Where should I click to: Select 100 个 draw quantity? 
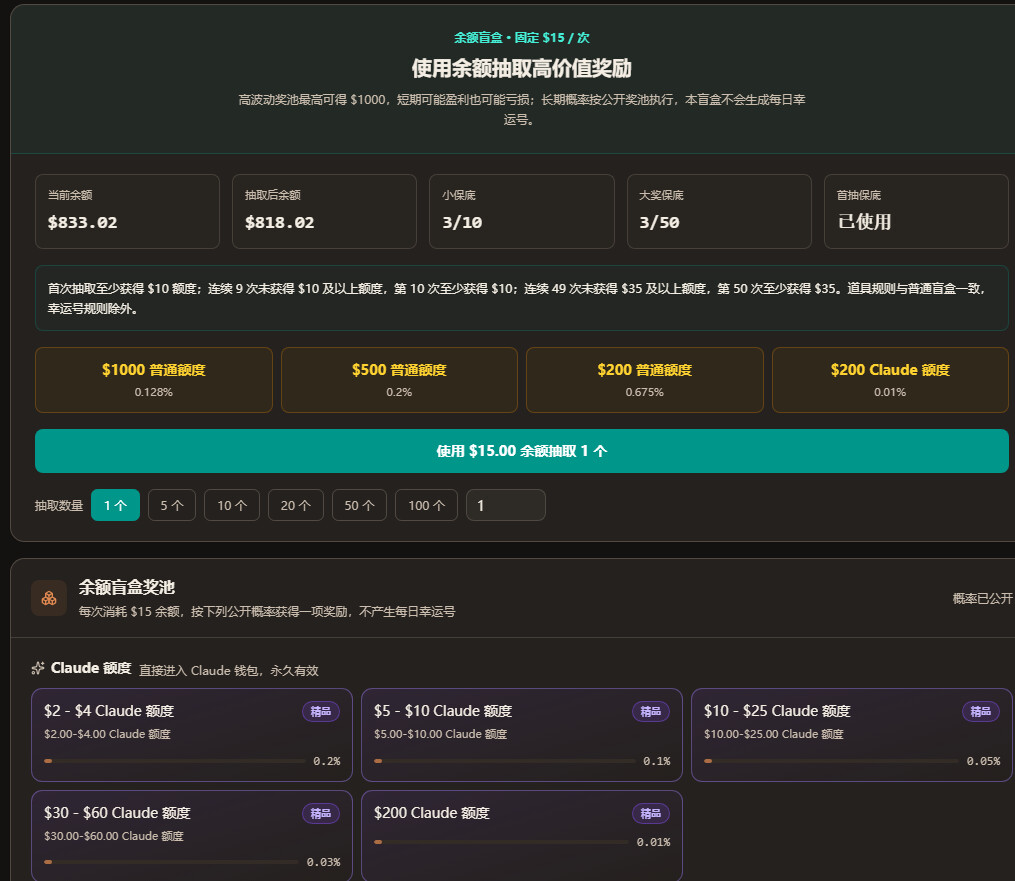(x=427, y=506)
